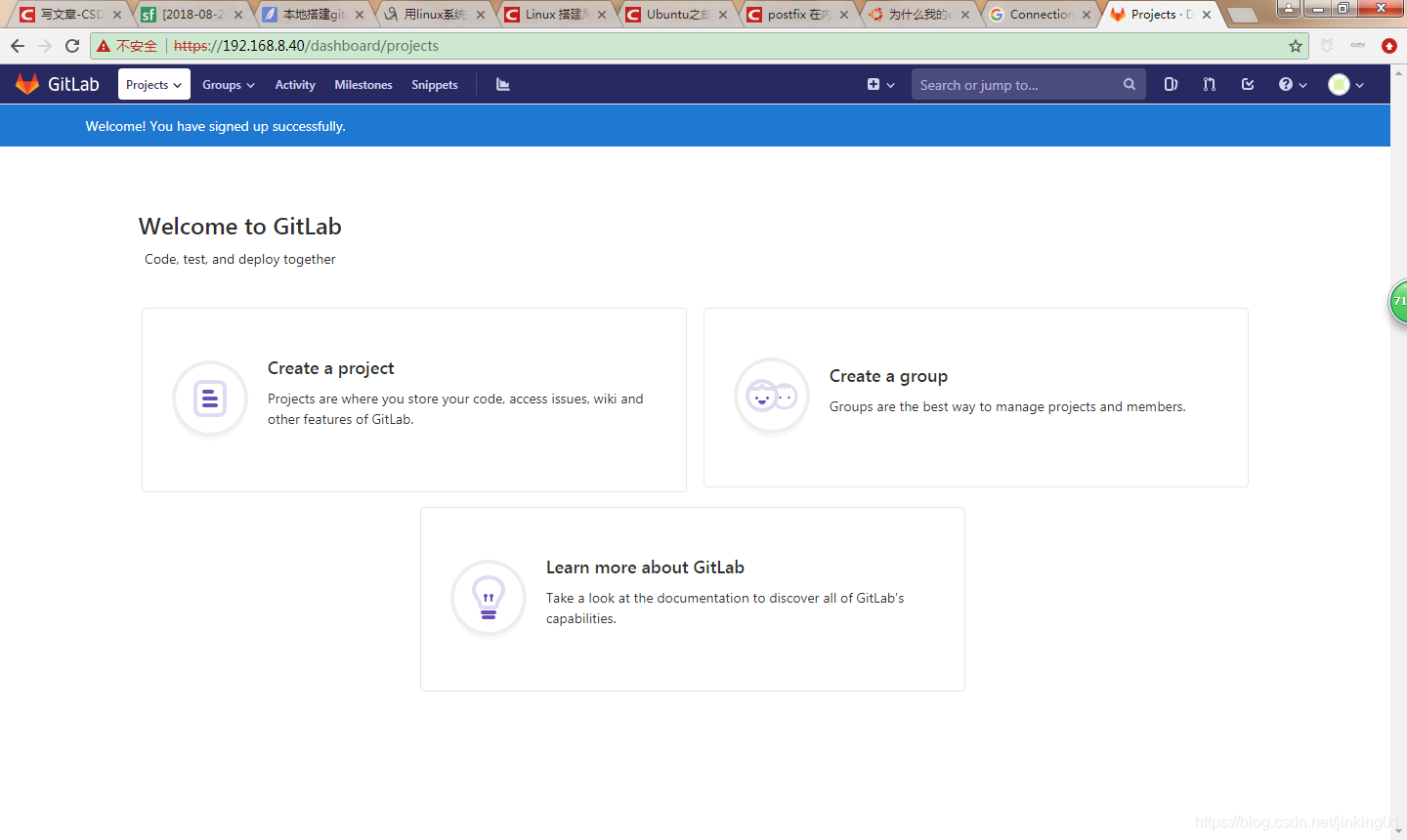
Task: Expand the Groups dropdown menu
Action: click(229, 85)
